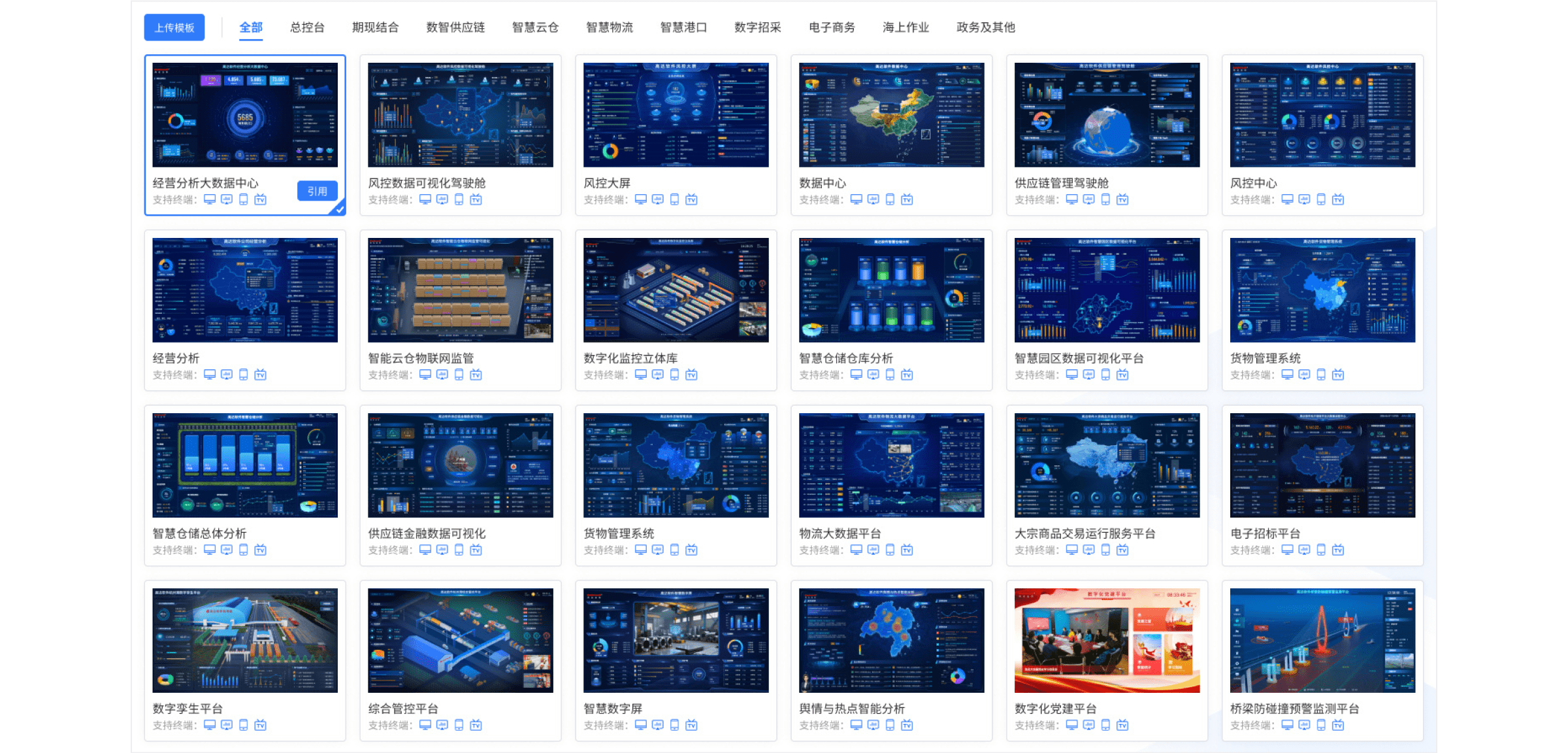1568x753 pixels.
Task: Select 数字化监控立体库 template thumbnail
Action: (676, 290)
